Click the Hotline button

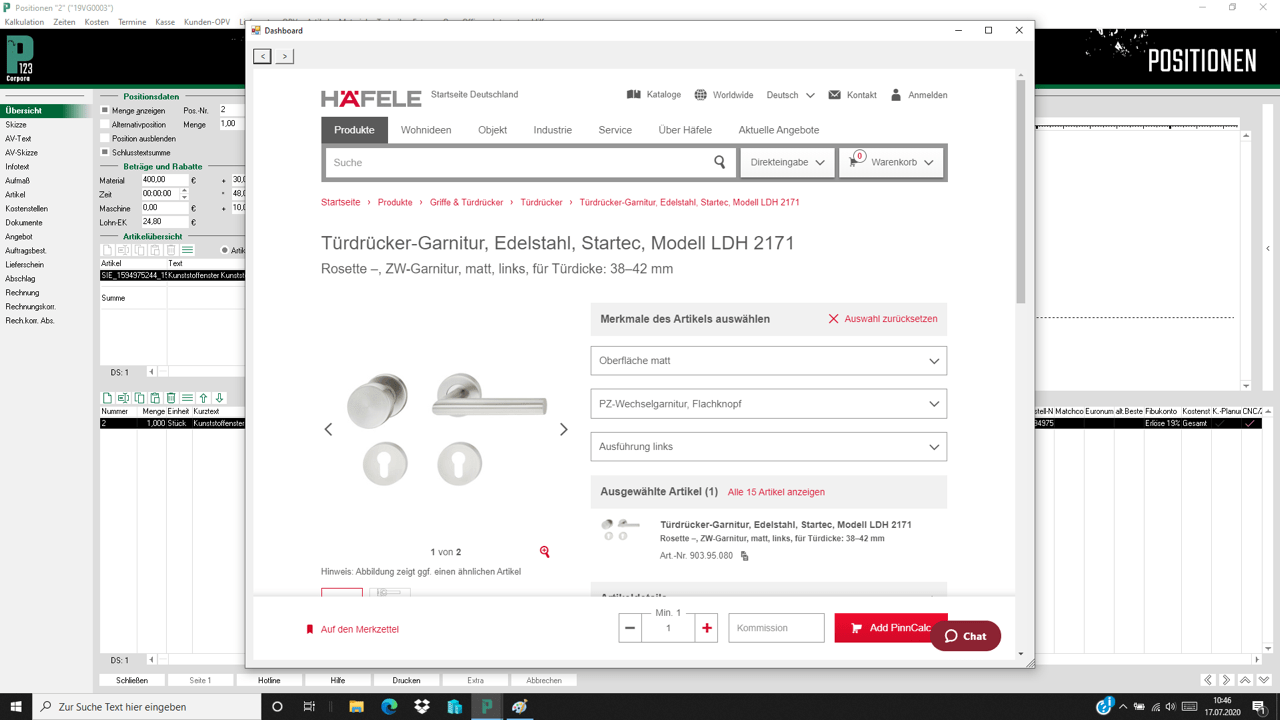(269, 680)
